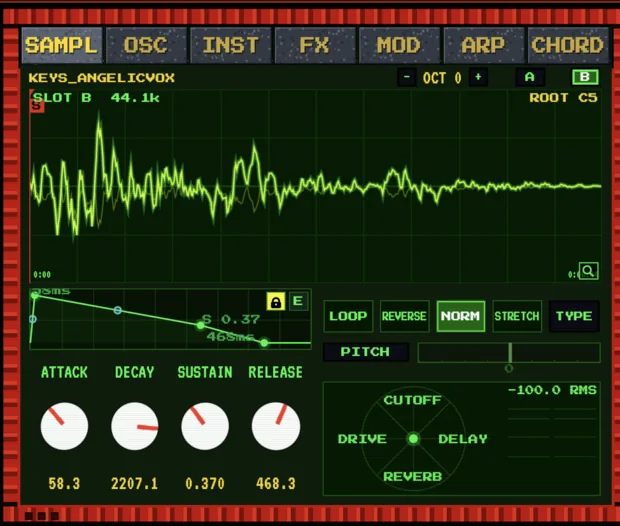This screenshot has height=526, width=620.
Task: Click the DRIVE label on XY pad
Action: point(362,439)
